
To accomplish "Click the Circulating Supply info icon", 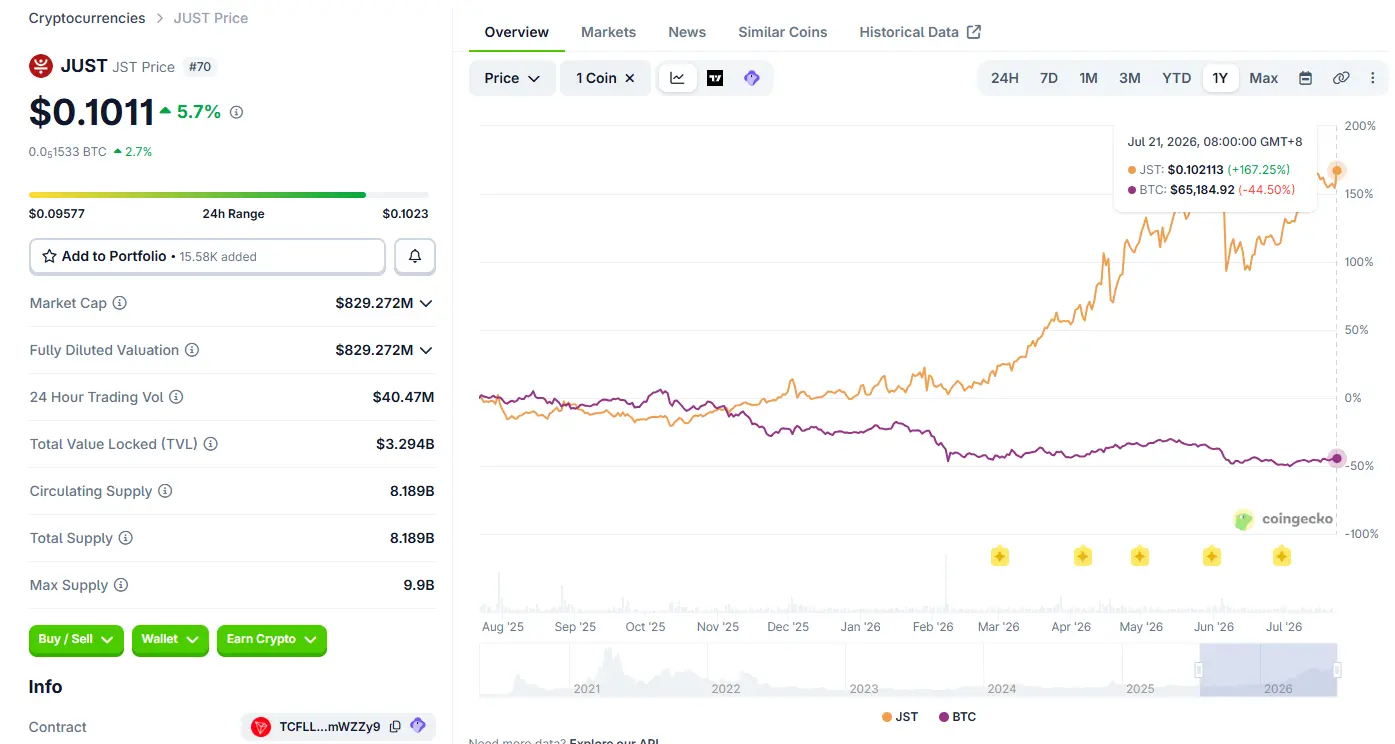I will (x=165, y=491).
